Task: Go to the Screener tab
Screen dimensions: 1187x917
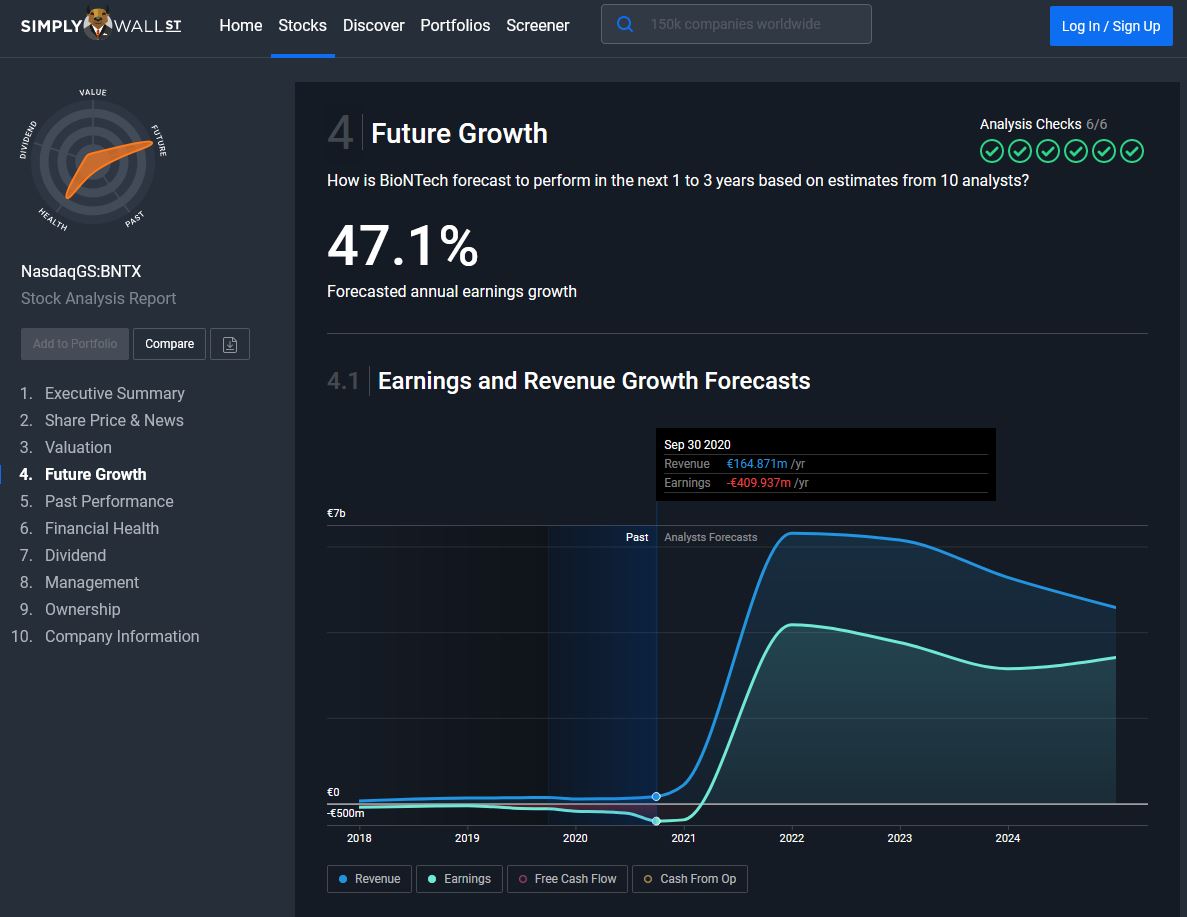Action: click(537, 26)
